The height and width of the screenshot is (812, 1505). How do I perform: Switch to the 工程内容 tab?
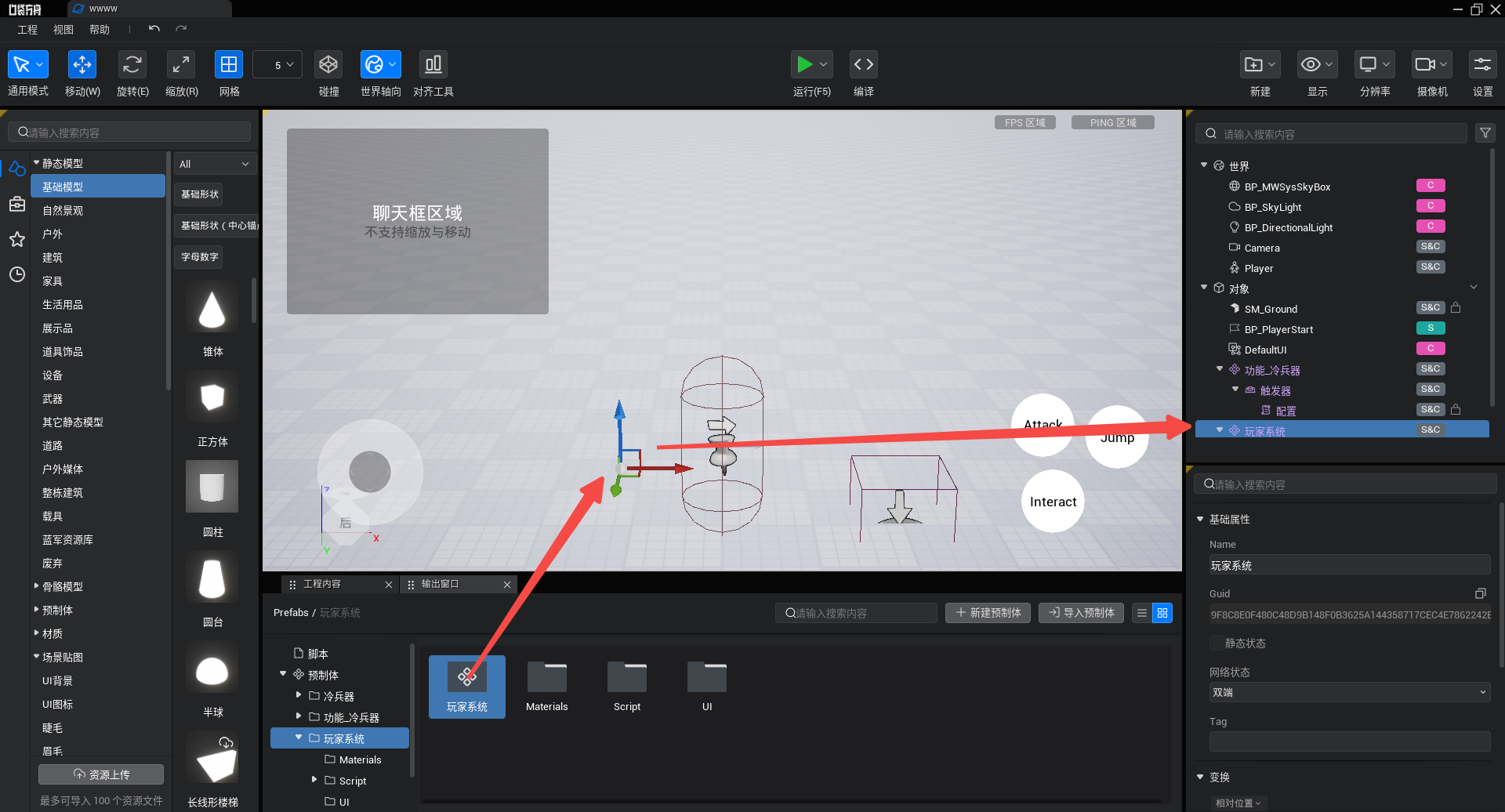tap(322, 584)
